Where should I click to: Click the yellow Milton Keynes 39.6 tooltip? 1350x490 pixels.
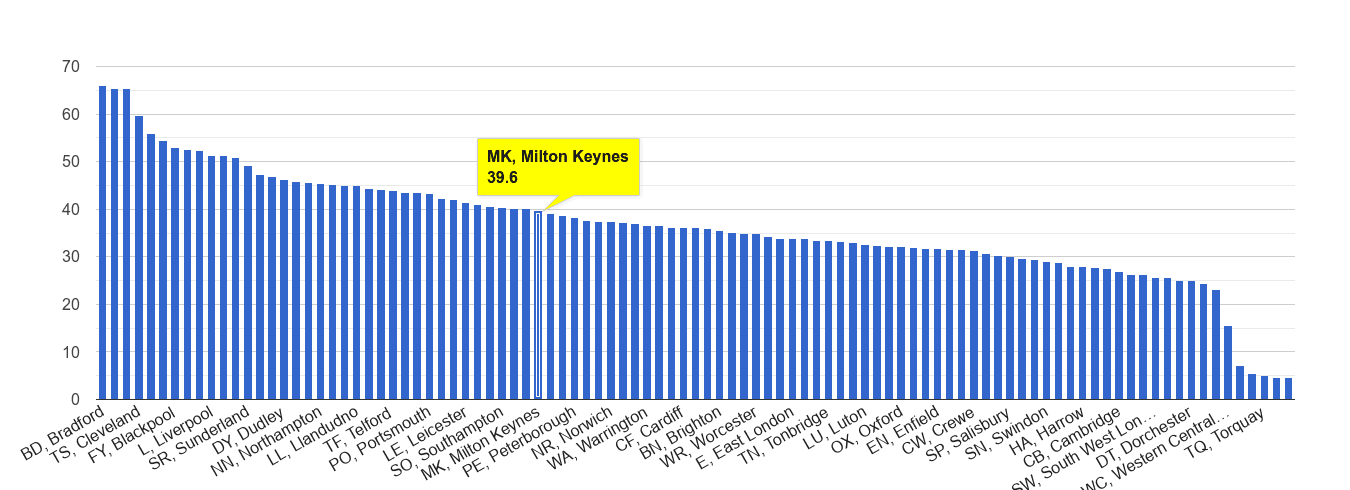click(x=558, y=167)
